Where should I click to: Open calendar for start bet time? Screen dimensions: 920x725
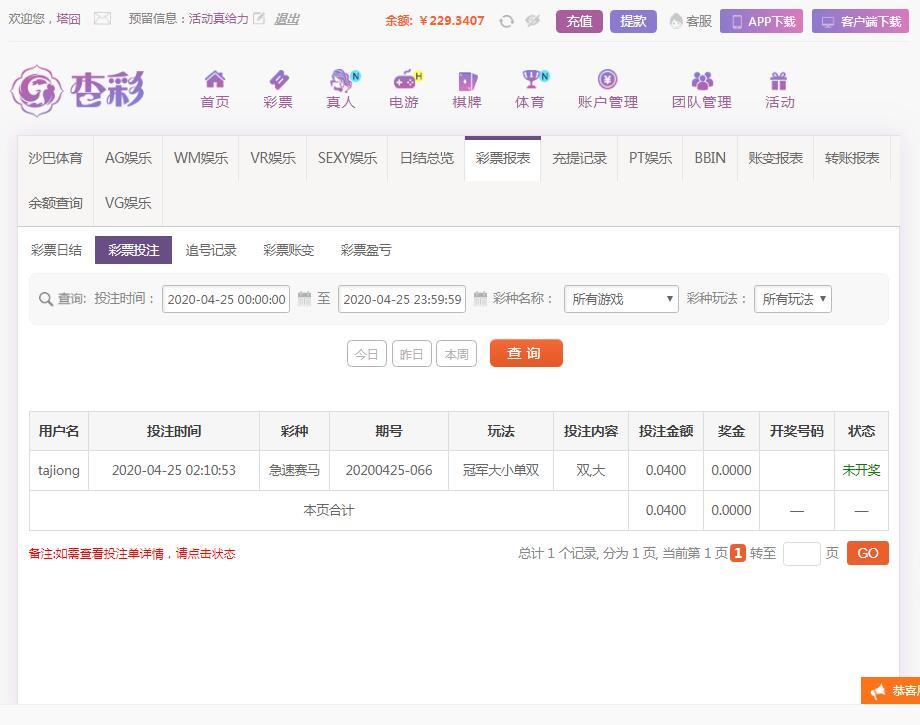[304, 299]
